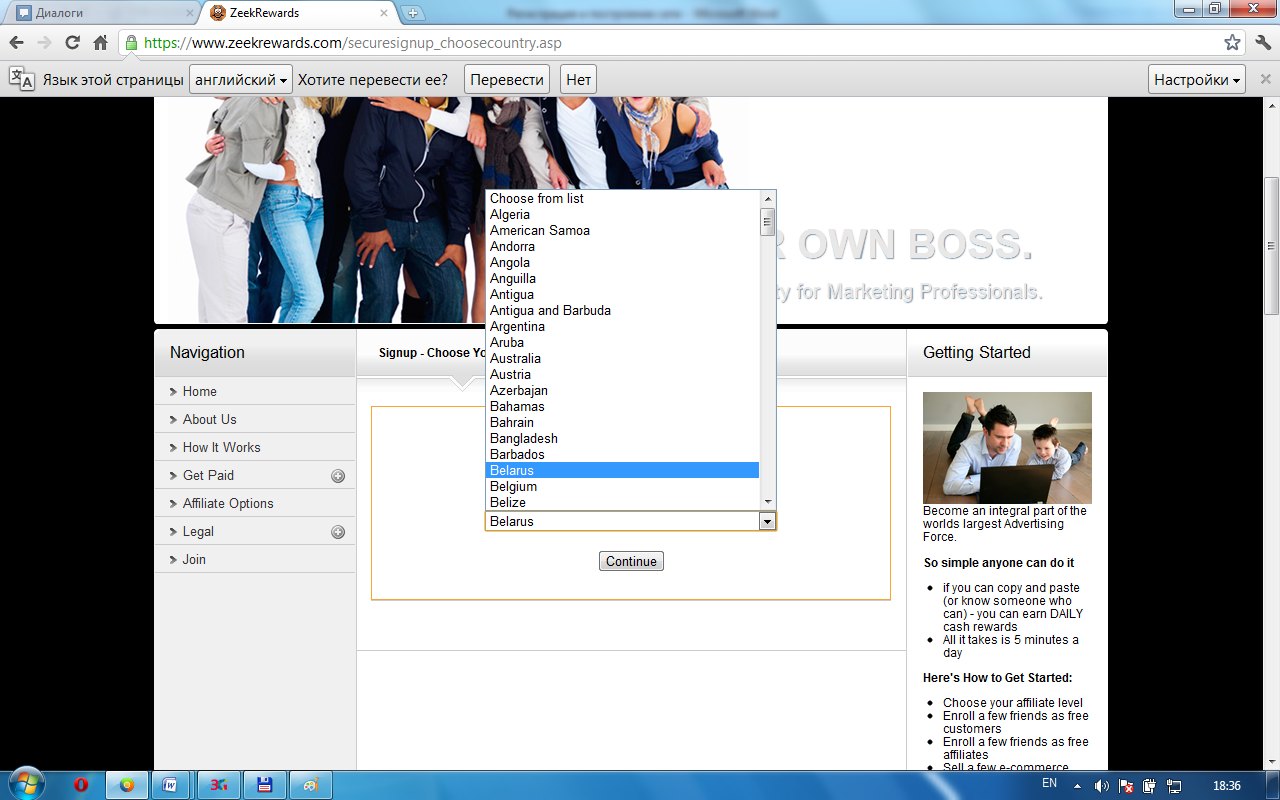
Task: Click the country dropdown arrow
Action: coord(767,521)
